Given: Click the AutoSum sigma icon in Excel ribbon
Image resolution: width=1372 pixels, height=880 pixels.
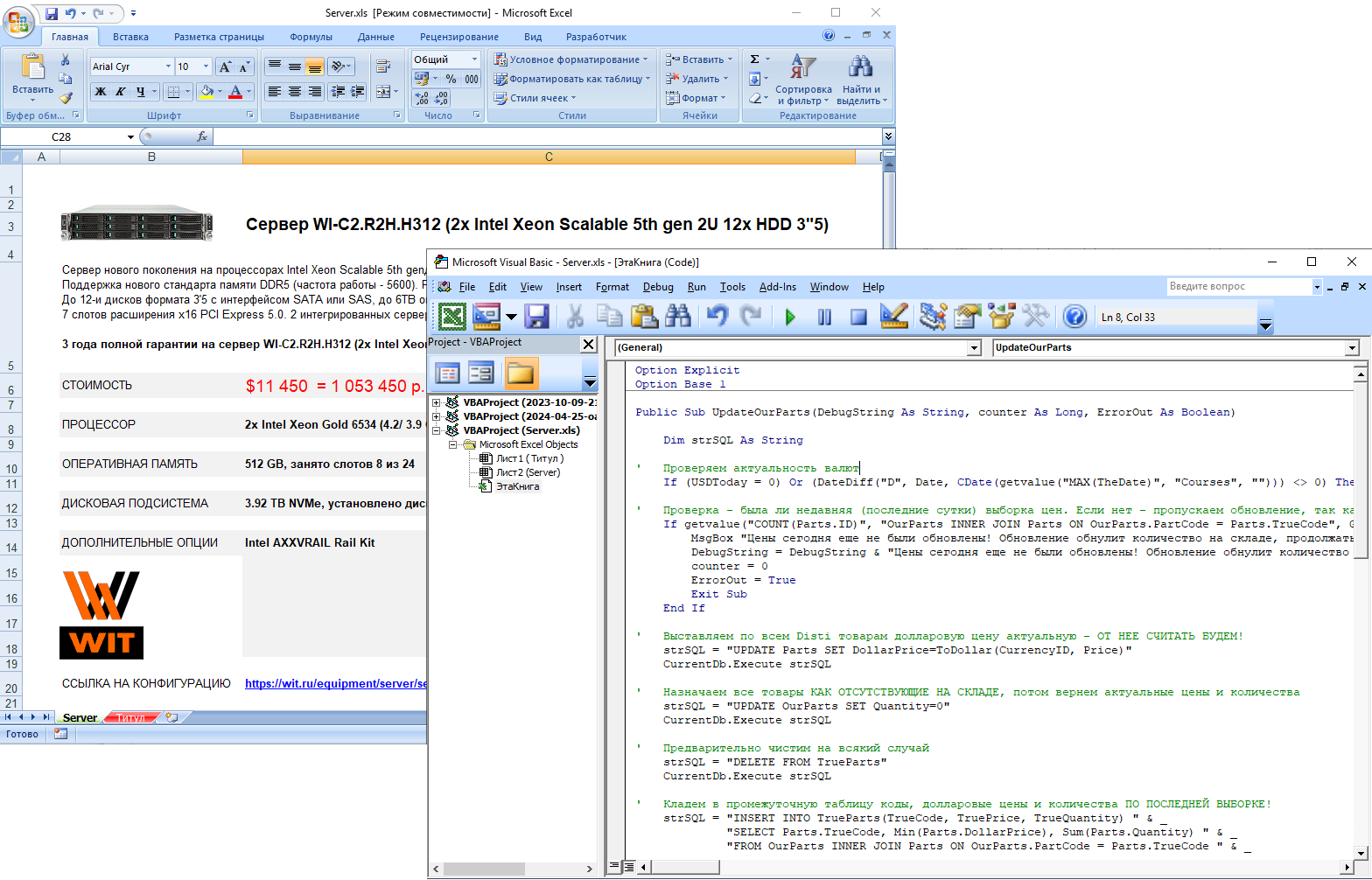Looking at the screenshot, I should [755, 59].
